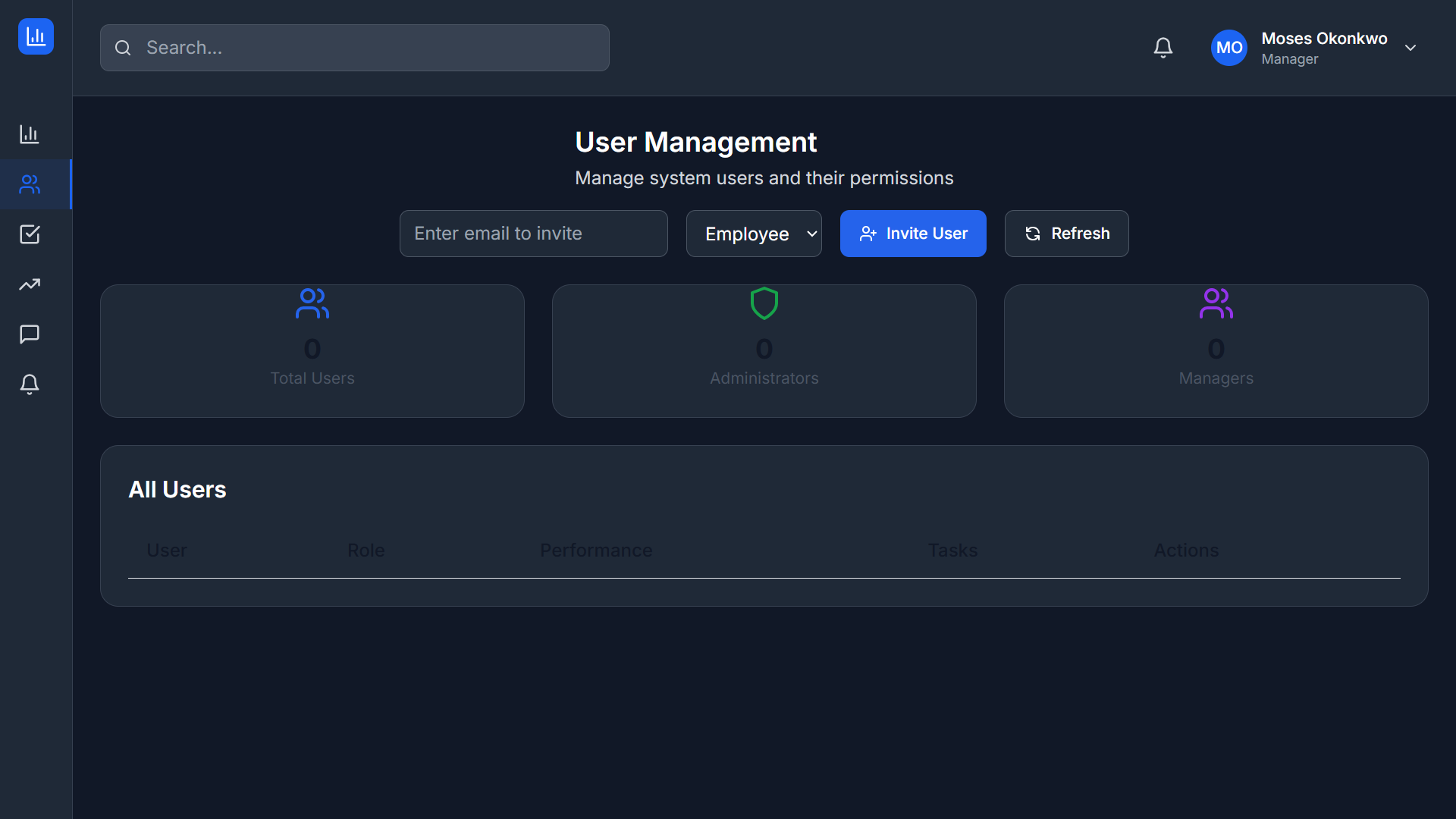Click the Performance column header
The height and width of the screenshot is (819, 1456).
pos(596,551)
